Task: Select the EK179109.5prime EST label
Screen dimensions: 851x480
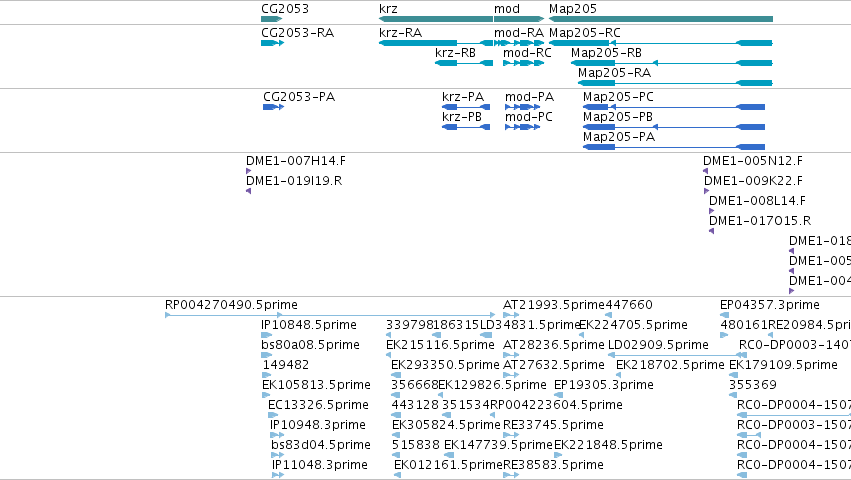Action: (783, 365)
